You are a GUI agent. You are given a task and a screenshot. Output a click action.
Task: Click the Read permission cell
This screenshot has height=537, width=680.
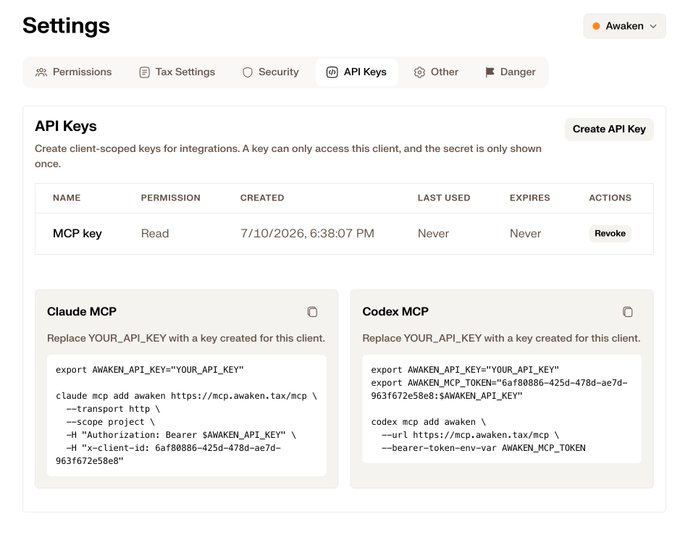pyautogui.click(x=155, y=233)
